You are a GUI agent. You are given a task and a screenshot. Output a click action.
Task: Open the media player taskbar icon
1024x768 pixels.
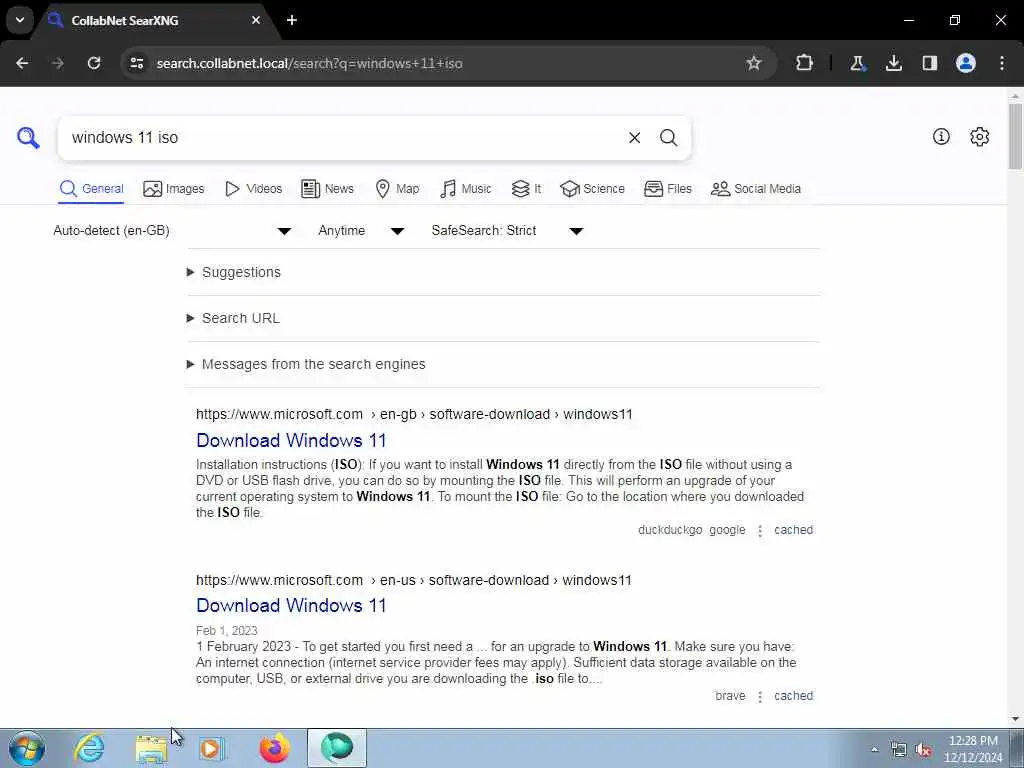pyautogui.click(x=211, y=748)
